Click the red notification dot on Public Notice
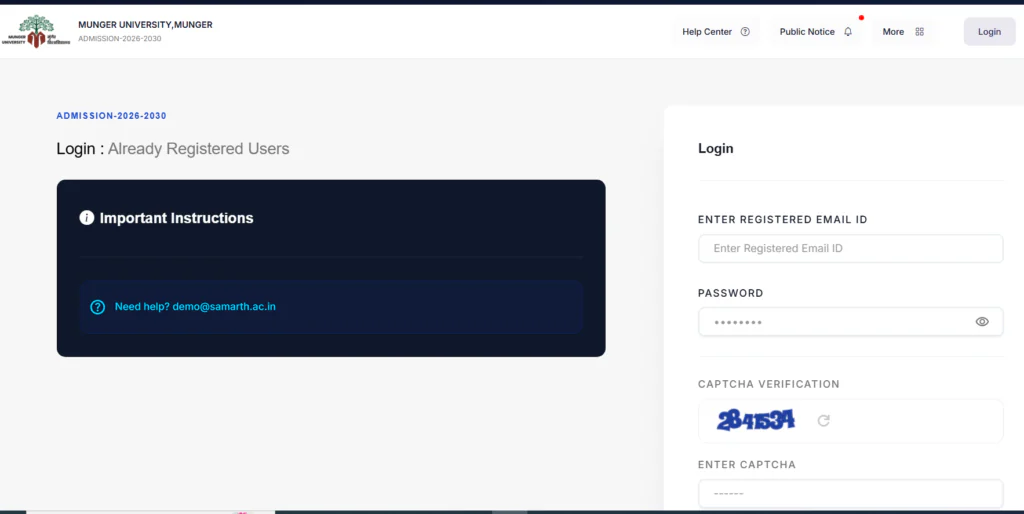This screenshot has width=1024, height=514. tap(861, 18)
